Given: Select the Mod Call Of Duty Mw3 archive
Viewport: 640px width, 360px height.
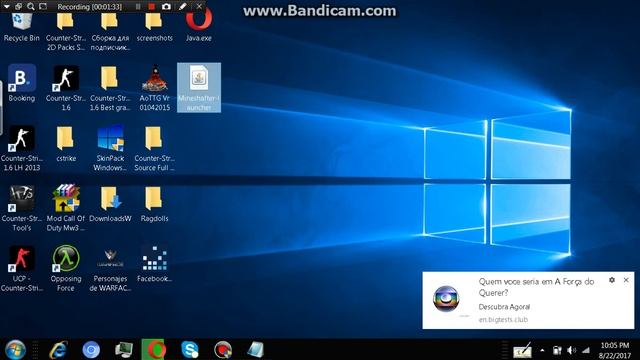Looking at the screenshot, I should (66, 208).
